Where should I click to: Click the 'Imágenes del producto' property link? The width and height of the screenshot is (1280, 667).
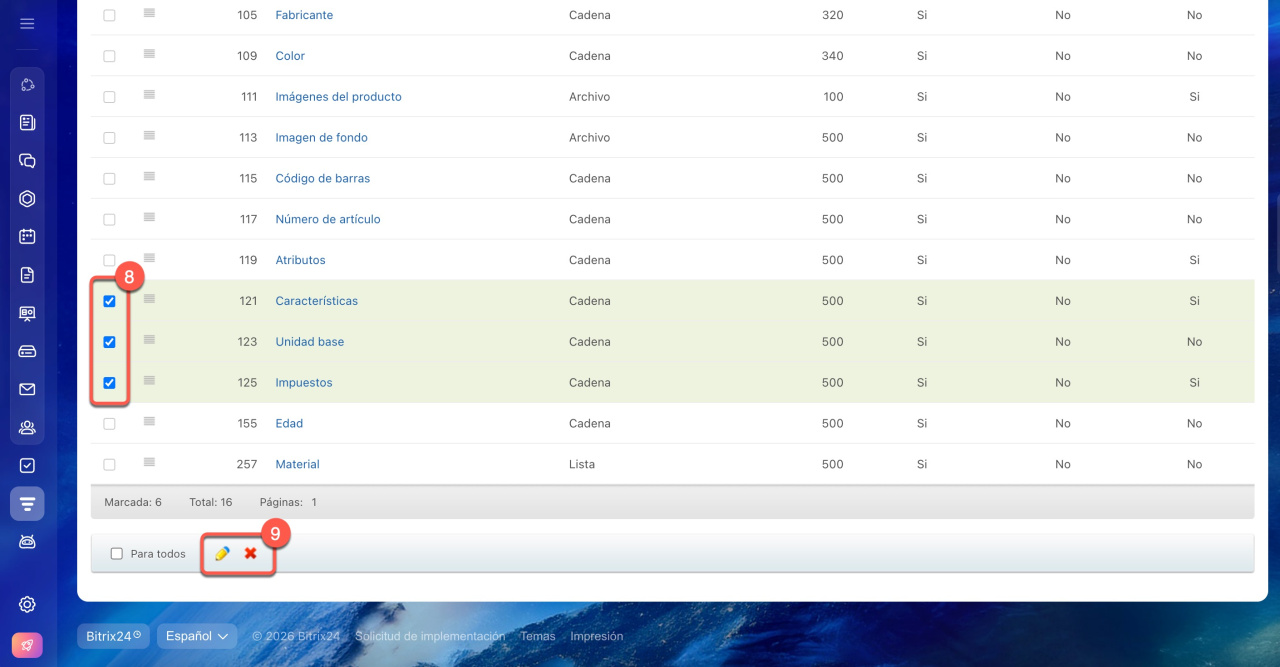pyautogui.click(x=338, y=97)
